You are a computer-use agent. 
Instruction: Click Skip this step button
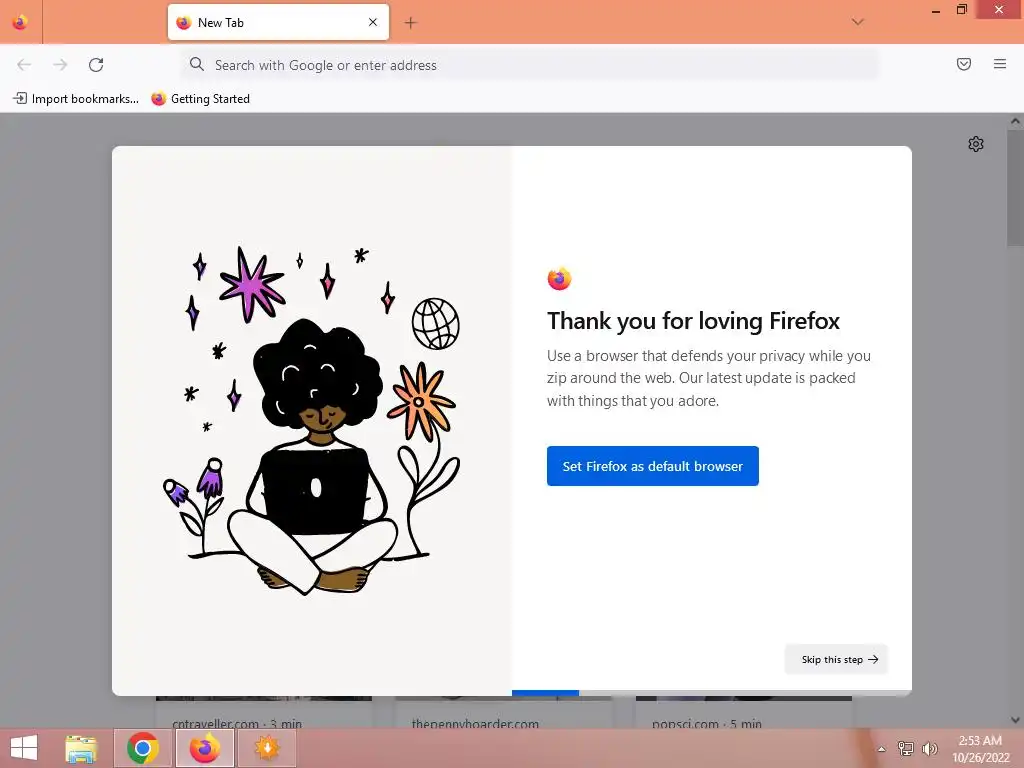837,660
